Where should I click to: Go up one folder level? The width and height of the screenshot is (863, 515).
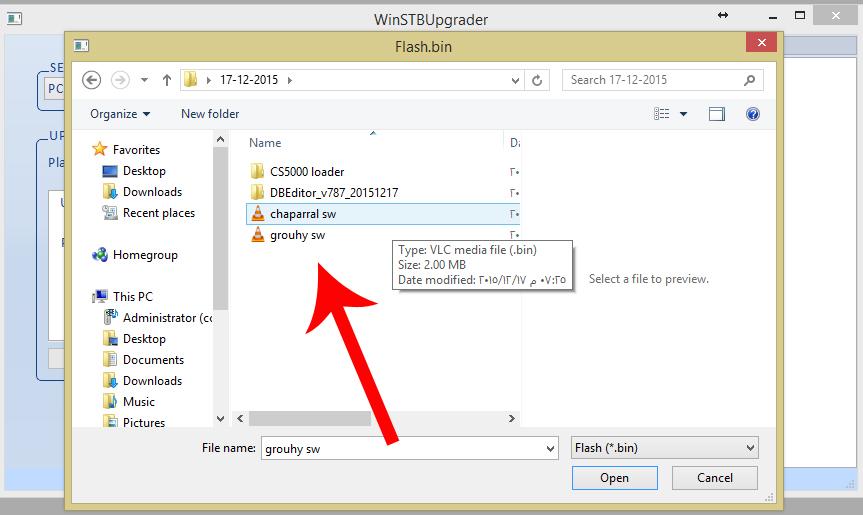(167, 80)
